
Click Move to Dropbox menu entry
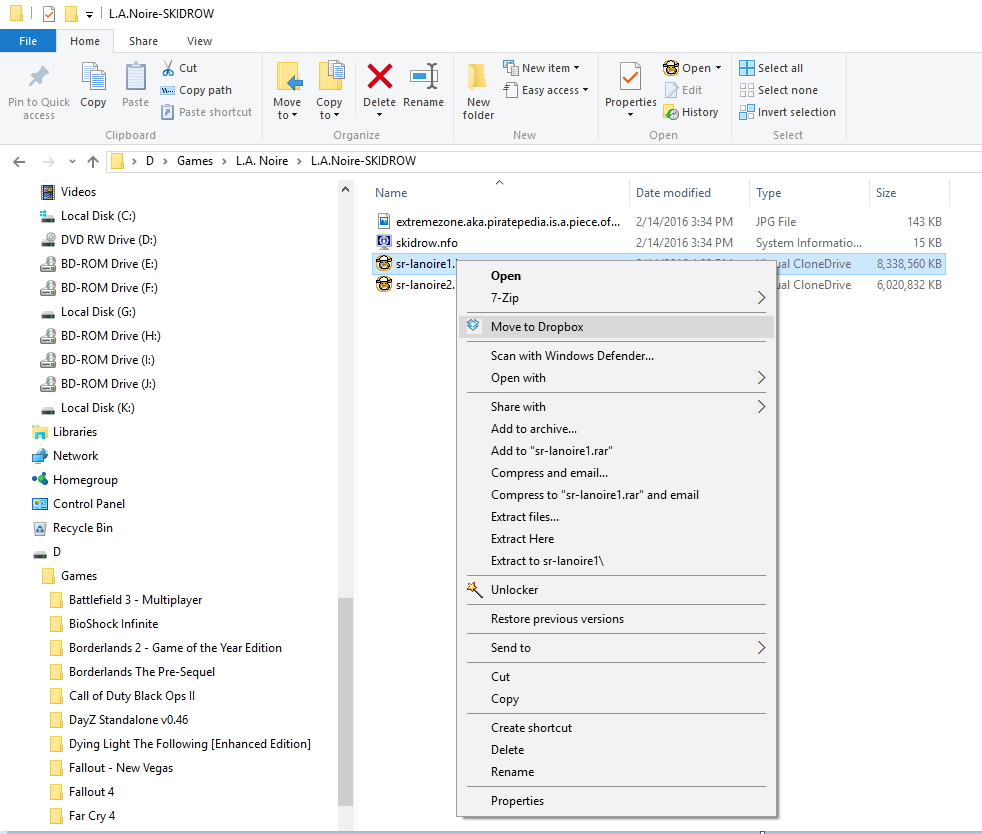616,327
